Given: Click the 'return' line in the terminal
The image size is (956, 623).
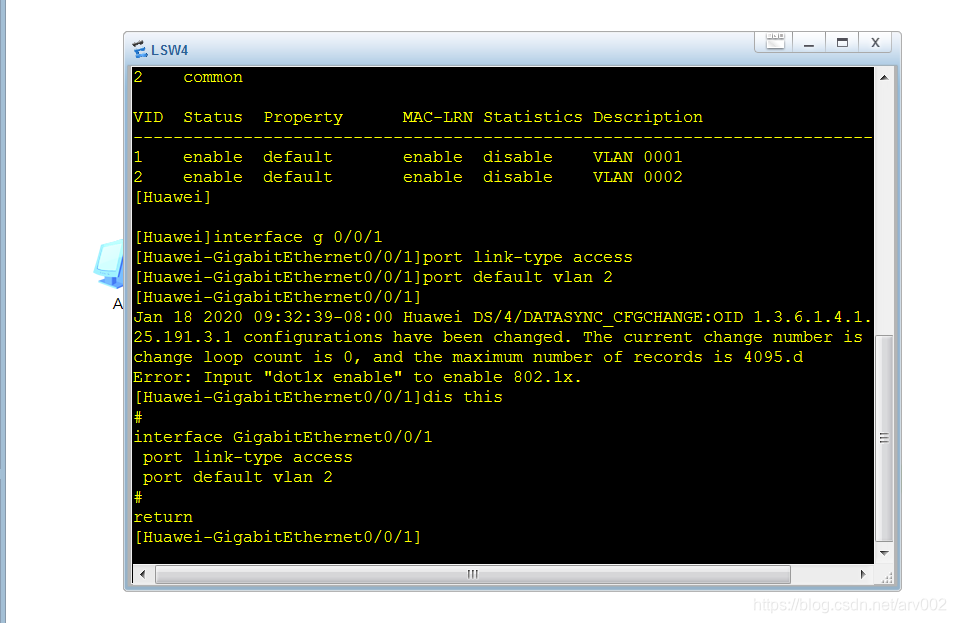Looking at the screenshot, I should tap(163, 518).
